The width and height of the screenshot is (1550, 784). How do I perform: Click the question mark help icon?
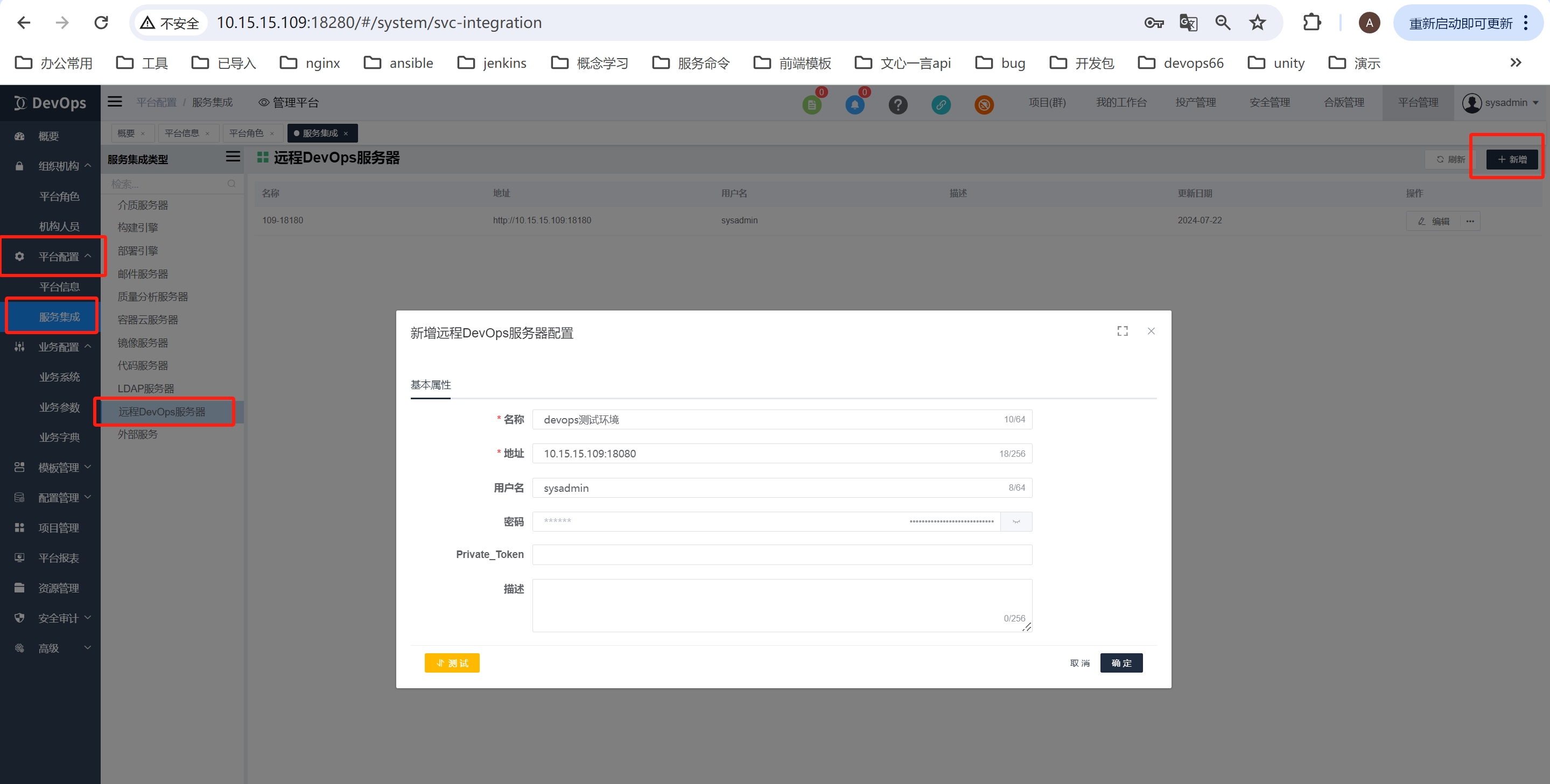click(897, 104)
